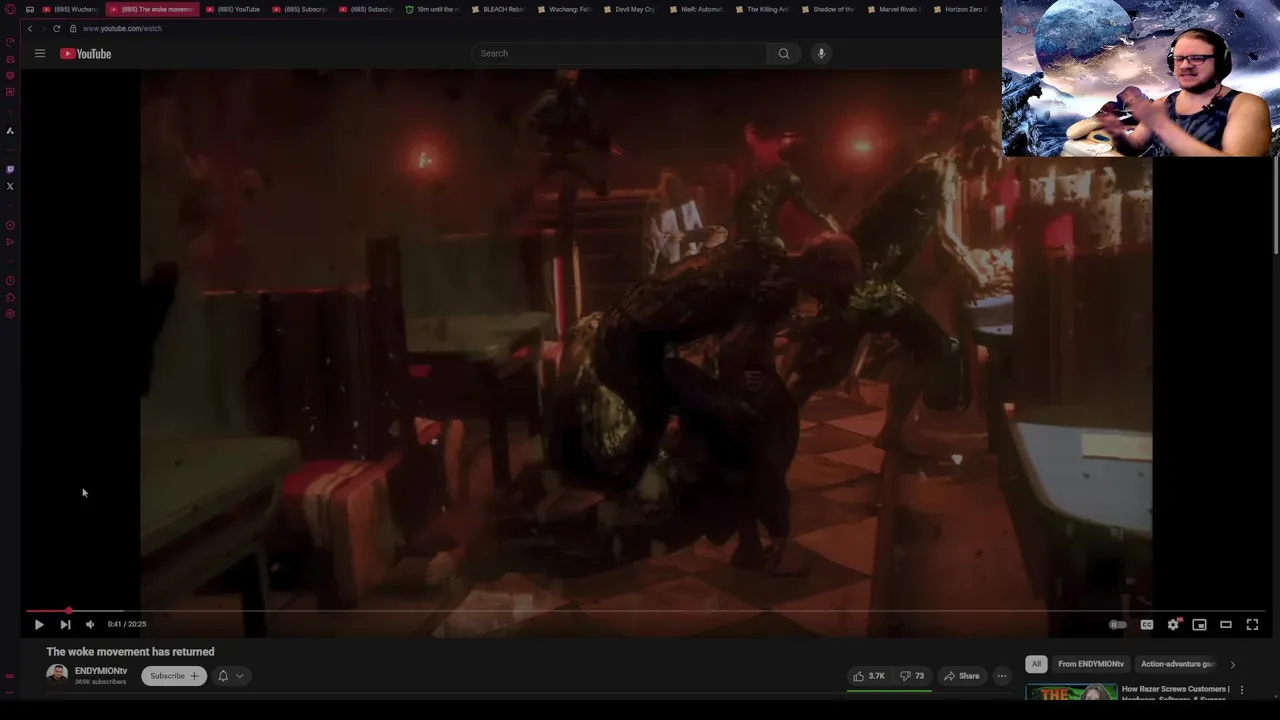
Task: Open notification bell dropdown for channel
Action: point(229,676)
